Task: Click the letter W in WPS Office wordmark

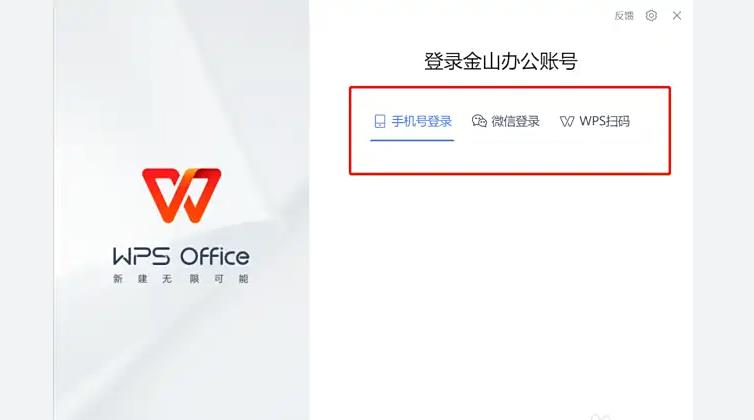Action: [122, 256]
